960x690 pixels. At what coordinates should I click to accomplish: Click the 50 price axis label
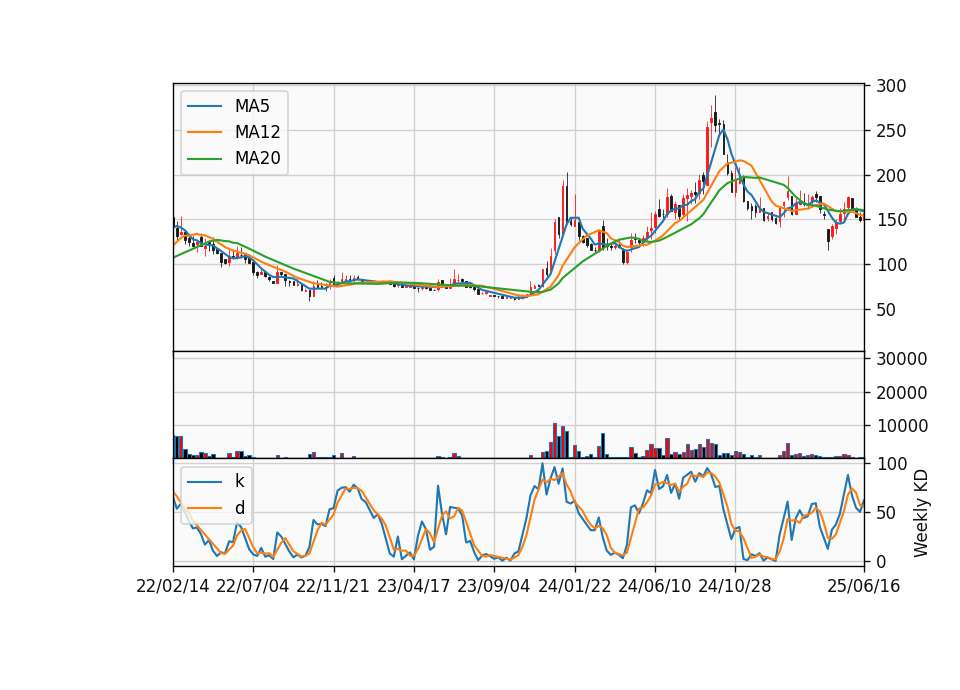886,310
